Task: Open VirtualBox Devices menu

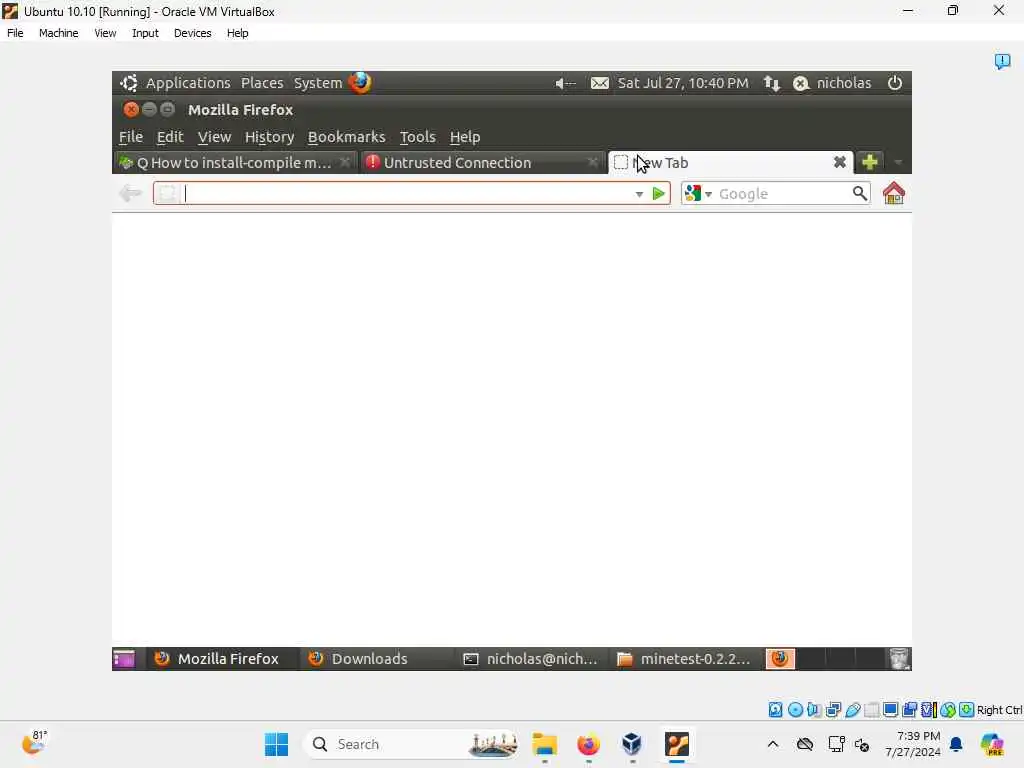Action: 192,33
